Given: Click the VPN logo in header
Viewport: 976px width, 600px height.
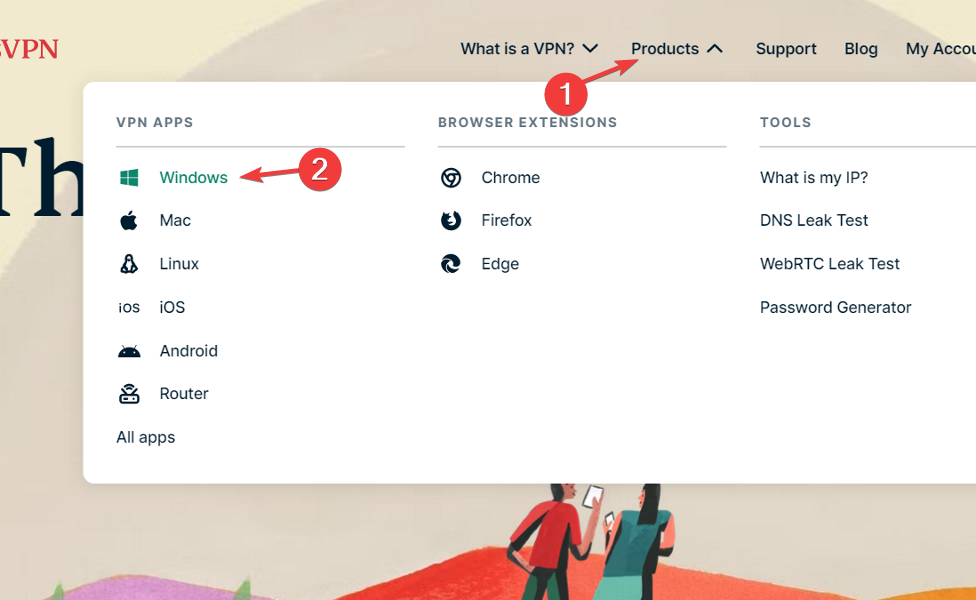Looking at the screenshot, I should point(28,49).
